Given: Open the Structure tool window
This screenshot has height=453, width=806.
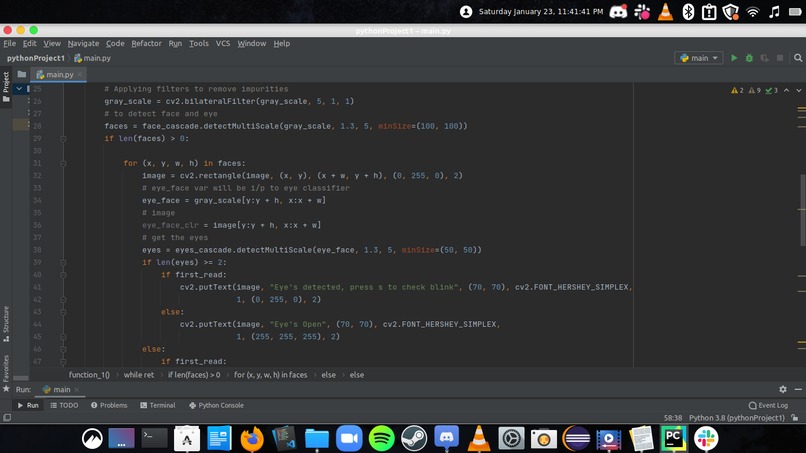Looking at the screenshot, I should [x=6, y=324].
